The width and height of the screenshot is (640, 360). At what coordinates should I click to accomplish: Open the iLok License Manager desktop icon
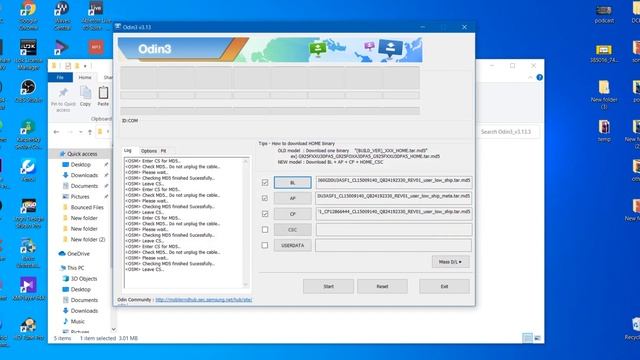[28, 55]
